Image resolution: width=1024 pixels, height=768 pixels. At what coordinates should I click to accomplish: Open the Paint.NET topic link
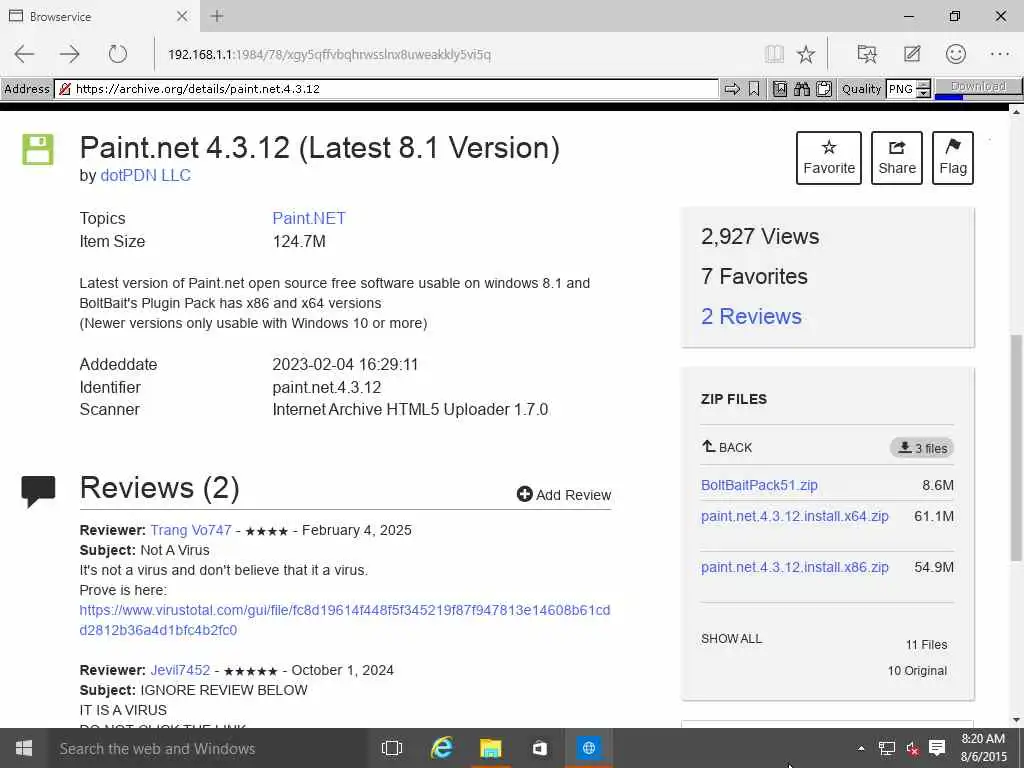click(x=309, y=218)
